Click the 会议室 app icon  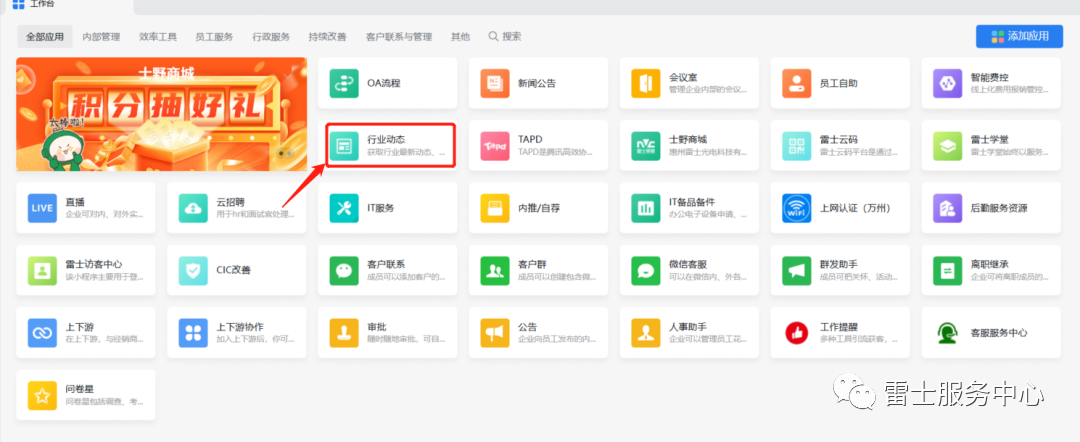point(644,83)
